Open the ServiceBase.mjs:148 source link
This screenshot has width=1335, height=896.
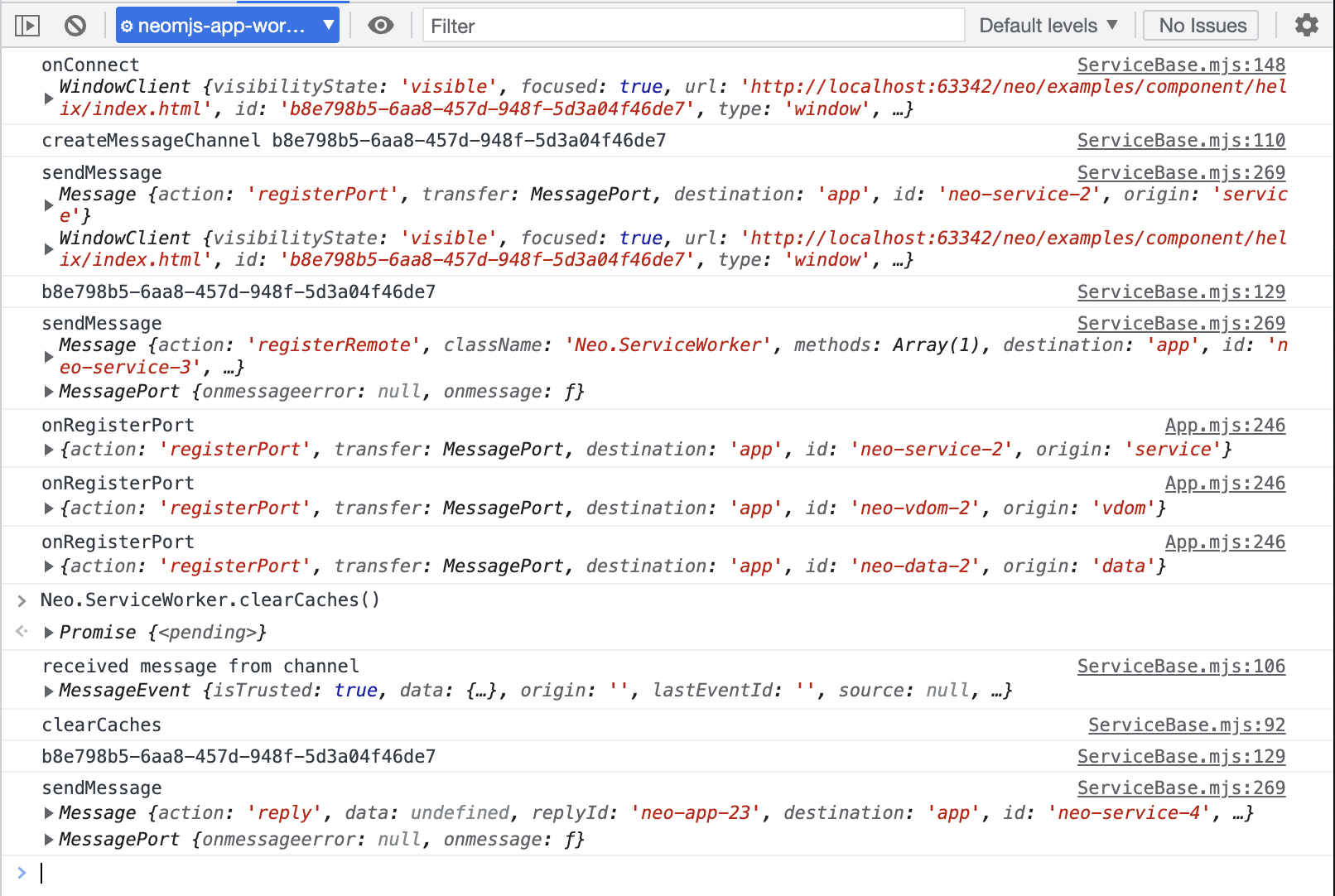[x=1181, y=65]
